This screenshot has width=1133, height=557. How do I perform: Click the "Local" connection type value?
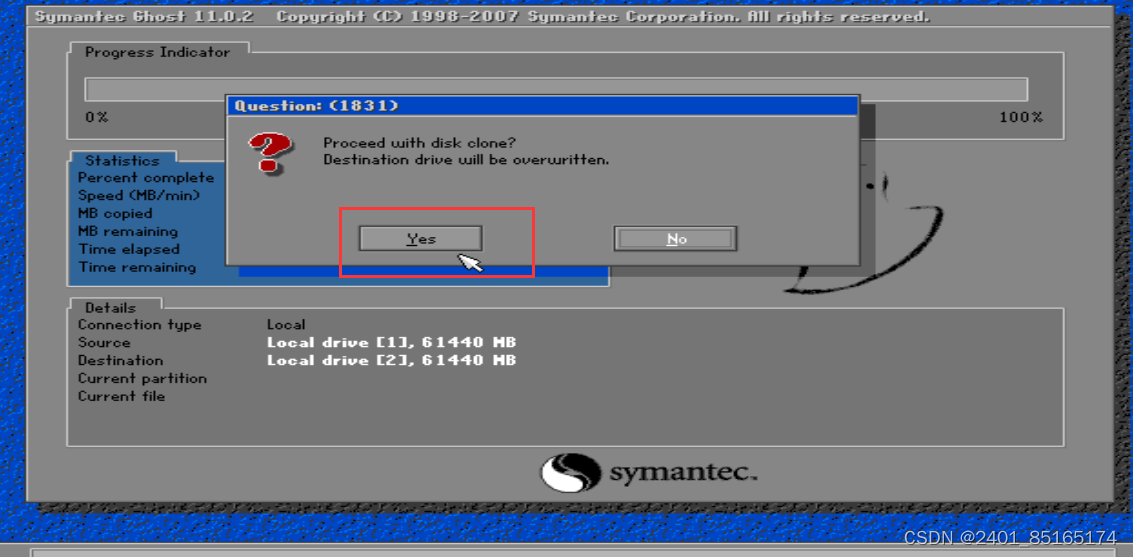click(x=286, y=325)
